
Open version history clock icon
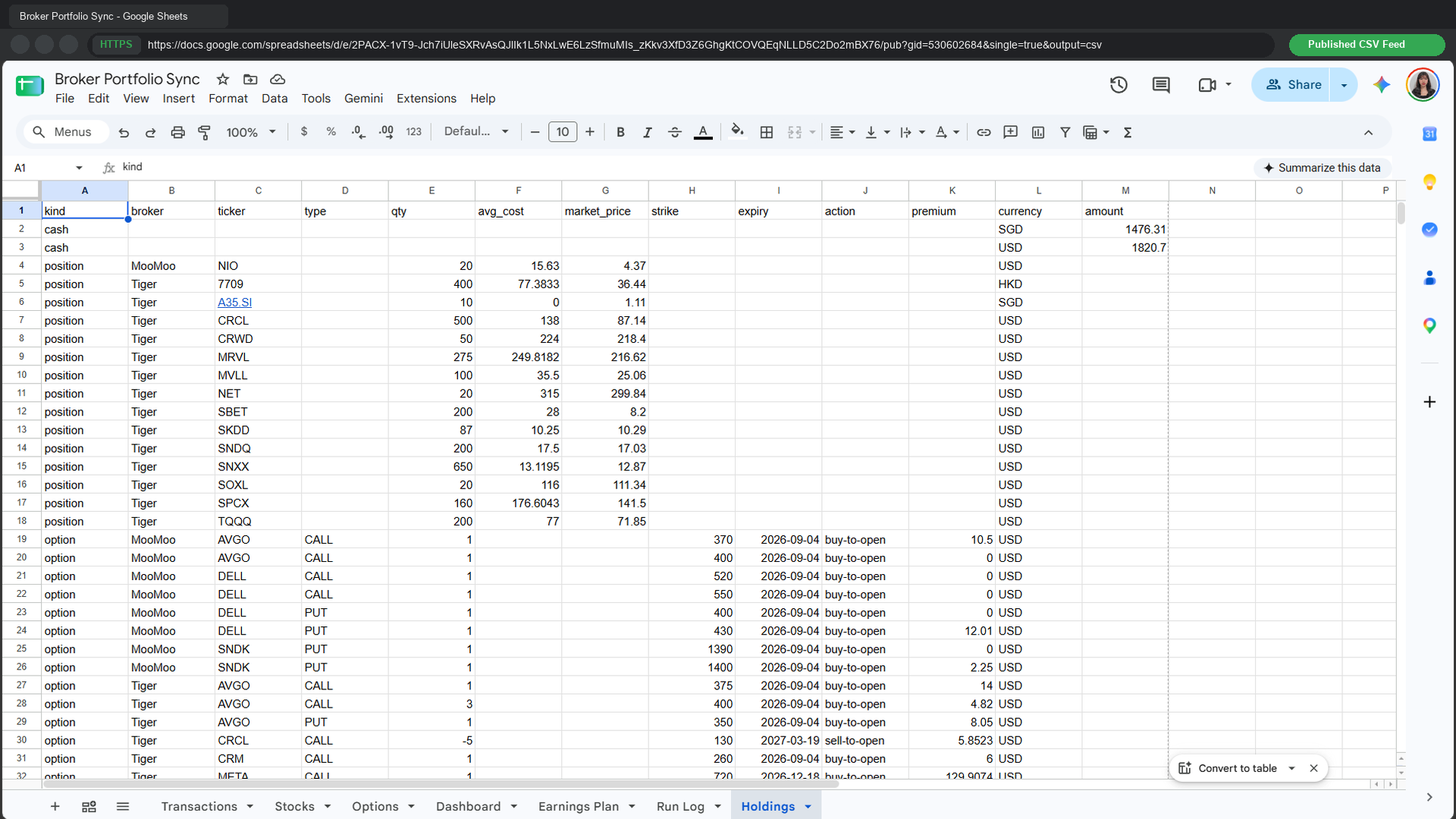pyautogui.click(x=1119, y=85)
